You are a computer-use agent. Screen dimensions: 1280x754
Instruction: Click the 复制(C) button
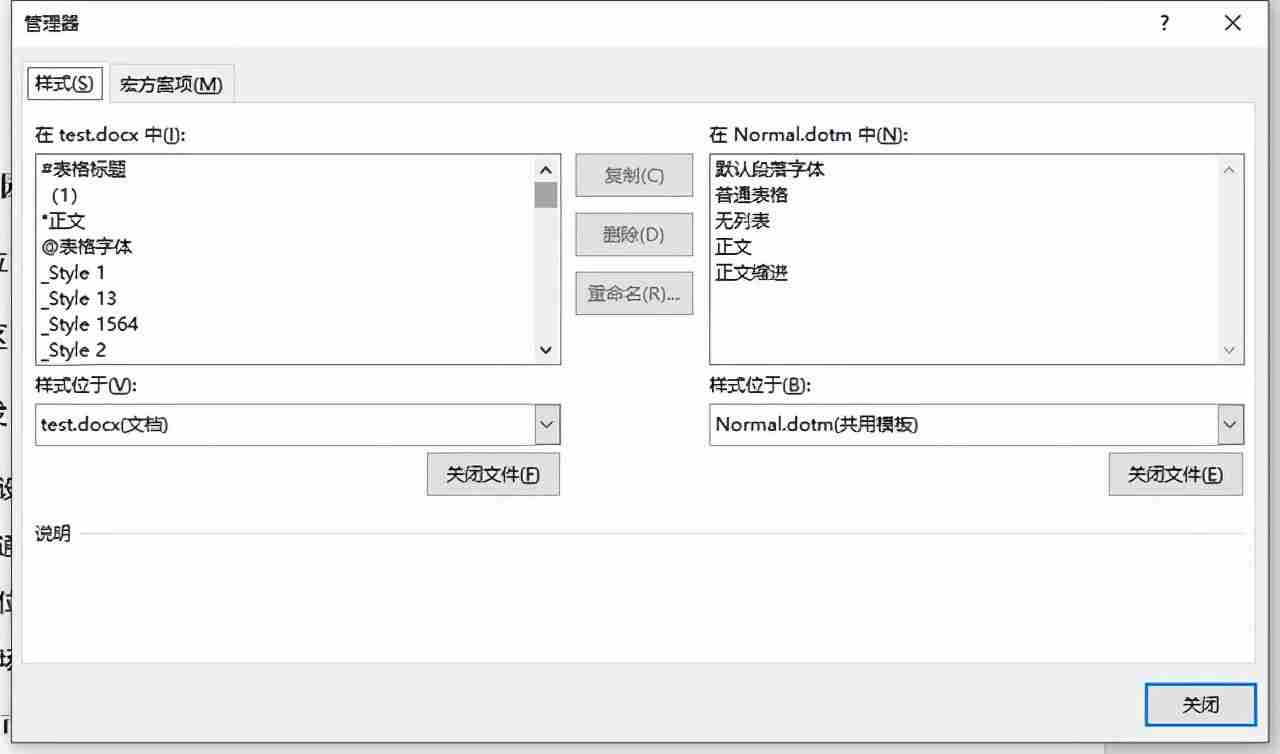633,175
